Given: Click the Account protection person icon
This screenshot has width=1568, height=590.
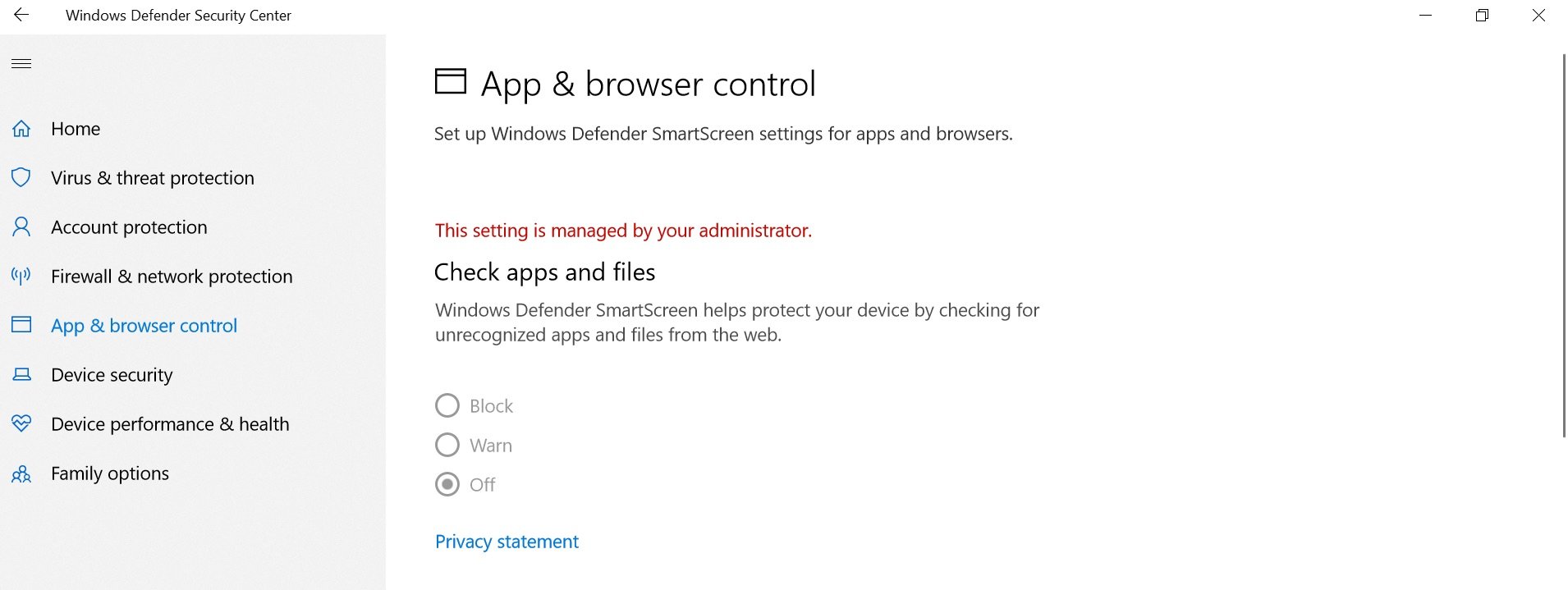Looking at the screenshot, I should pos(21,227).
